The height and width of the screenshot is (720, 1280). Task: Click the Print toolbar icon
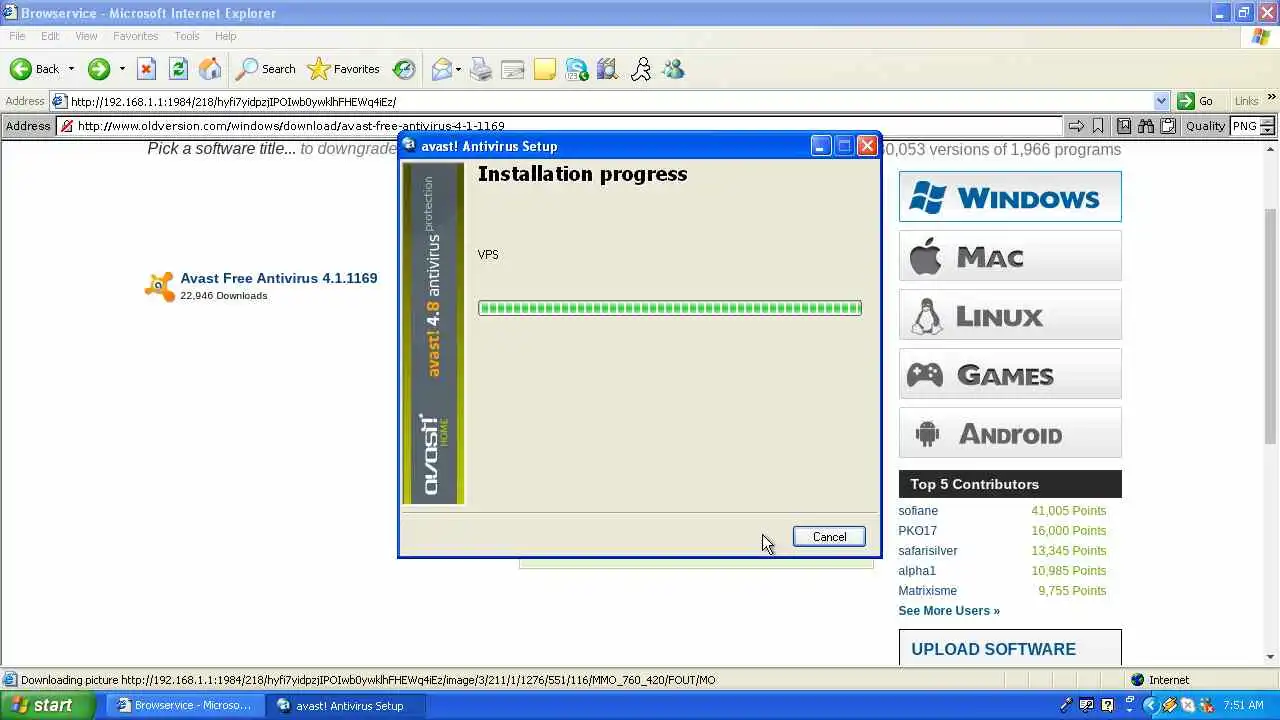pos(481,69)
